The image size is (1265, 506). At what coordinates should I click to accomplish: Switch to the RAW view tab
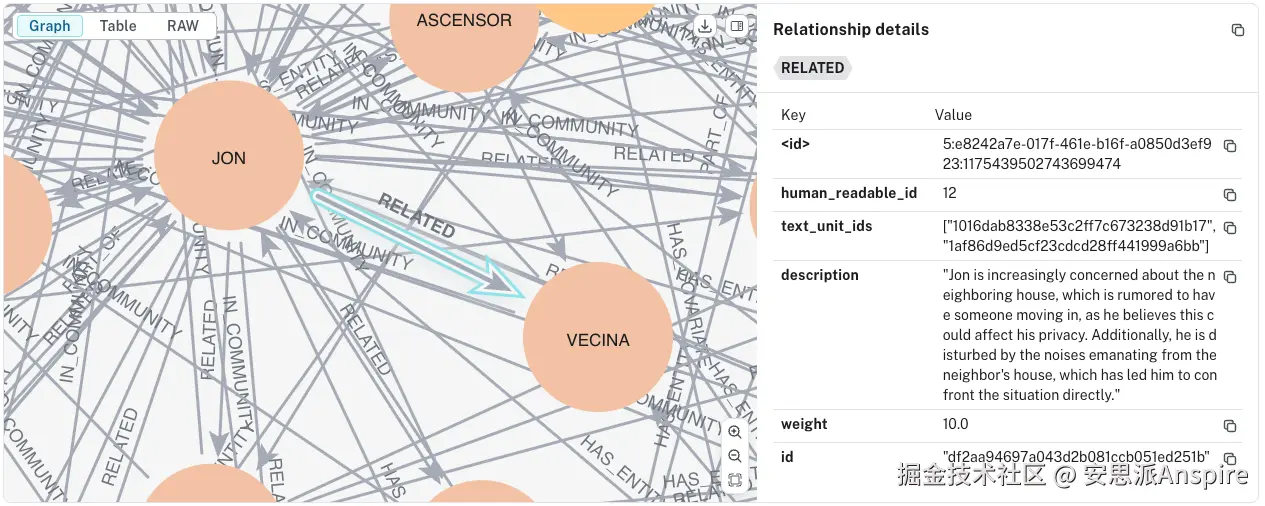(183, 26)
